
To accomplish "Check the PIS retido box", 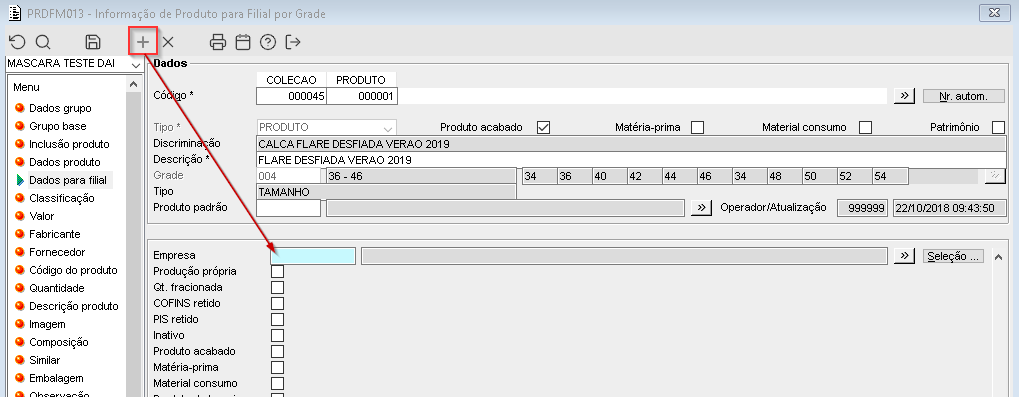I will click(277, 320).
